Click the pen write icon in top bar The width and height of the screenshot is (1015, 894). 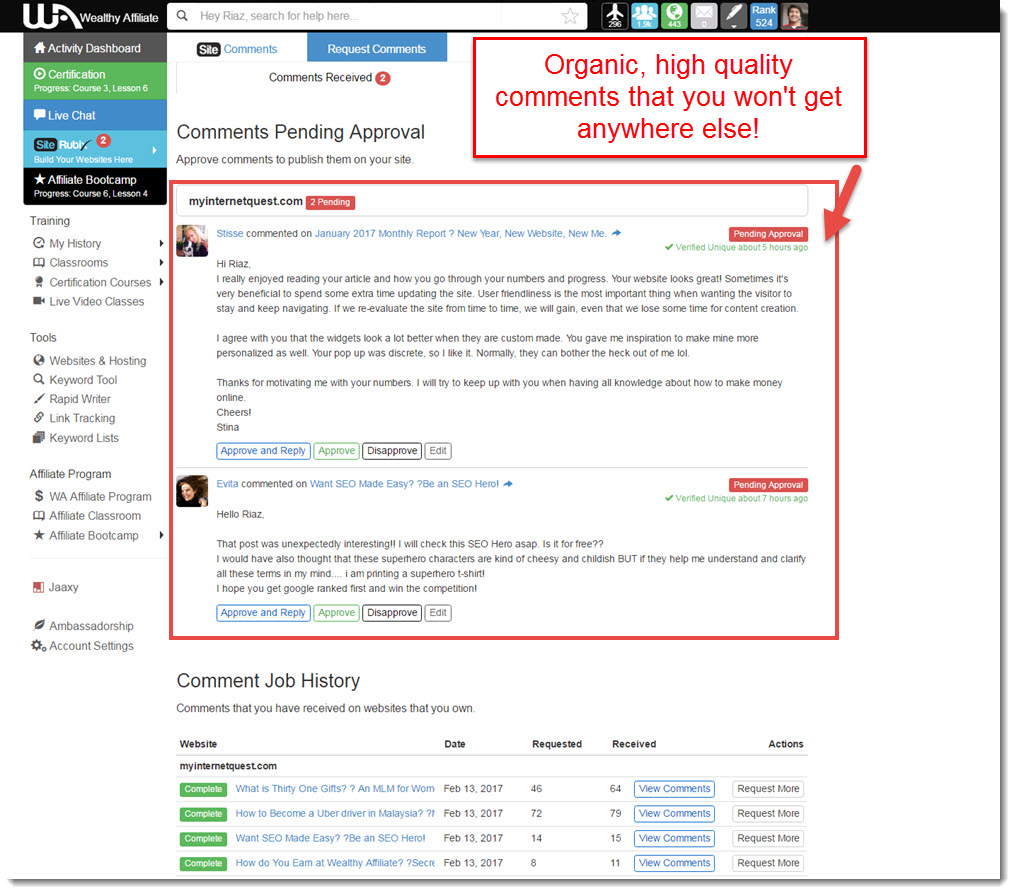coord(733,16)
